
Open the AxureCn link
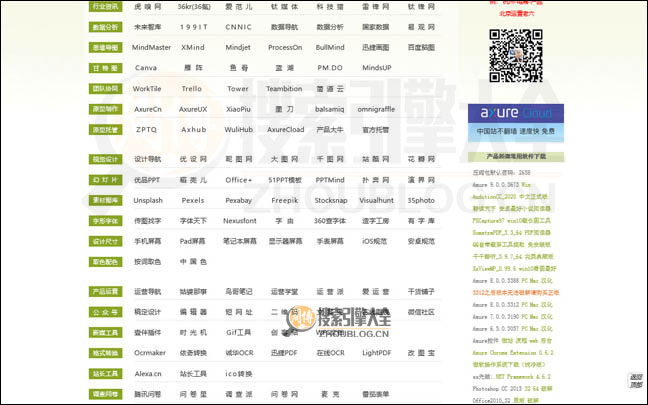[148, 110]
